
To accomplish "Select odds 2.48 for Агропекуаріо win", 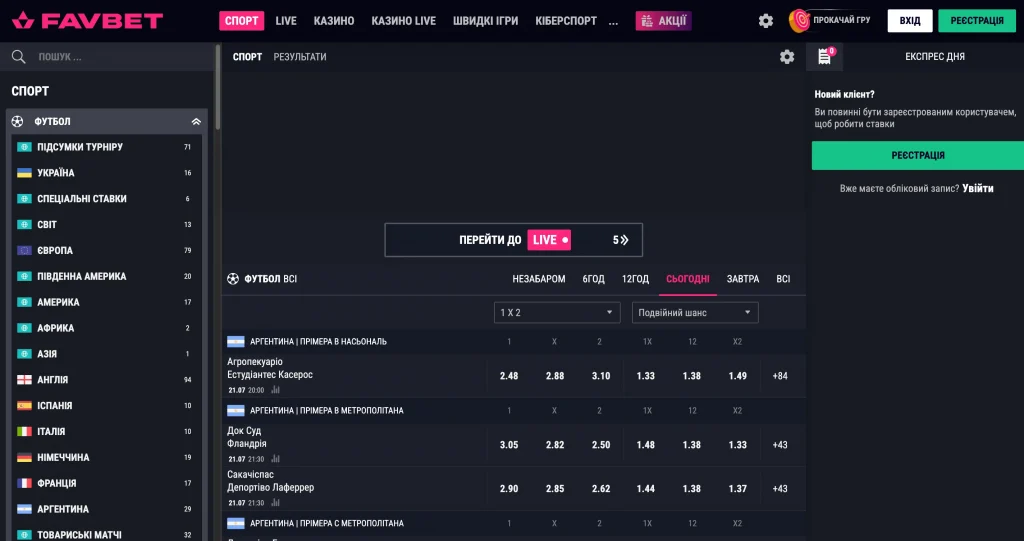I will click(509, 376).
